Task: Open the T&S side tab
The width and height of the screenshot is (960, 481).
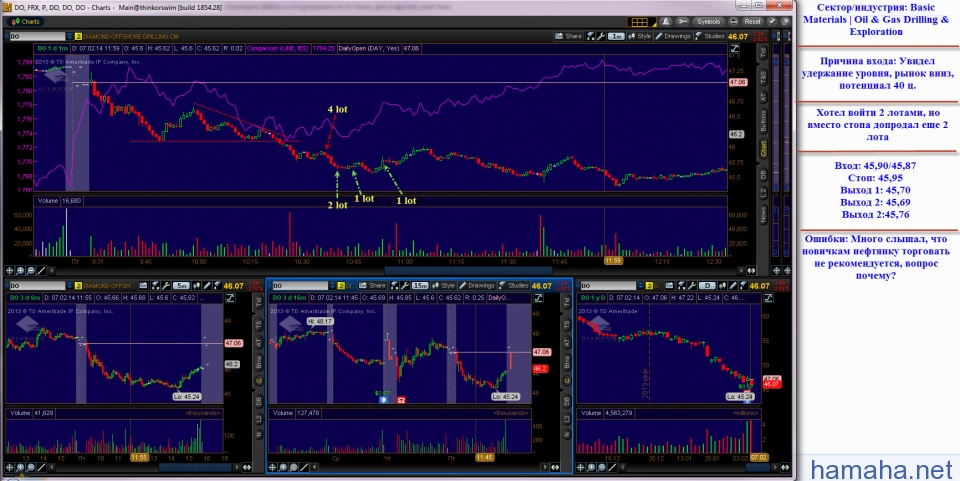Action: 763,76
